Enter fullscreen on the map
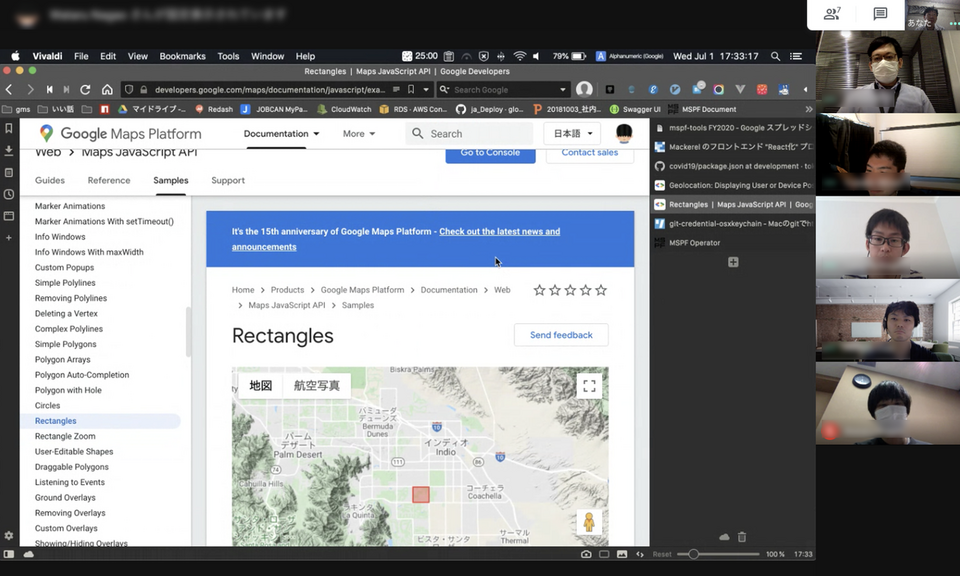The image size is (960, 576). pyautogui.click(x=589, y=386)
